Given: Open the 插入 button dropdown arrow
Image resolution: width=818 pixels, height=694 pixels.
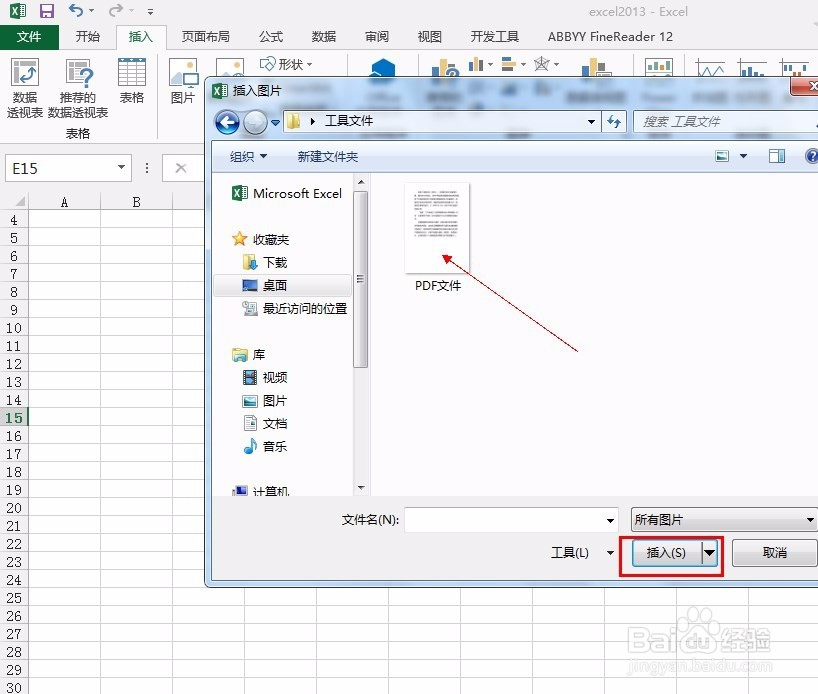Looking at the screenshot, I should 710,553.
